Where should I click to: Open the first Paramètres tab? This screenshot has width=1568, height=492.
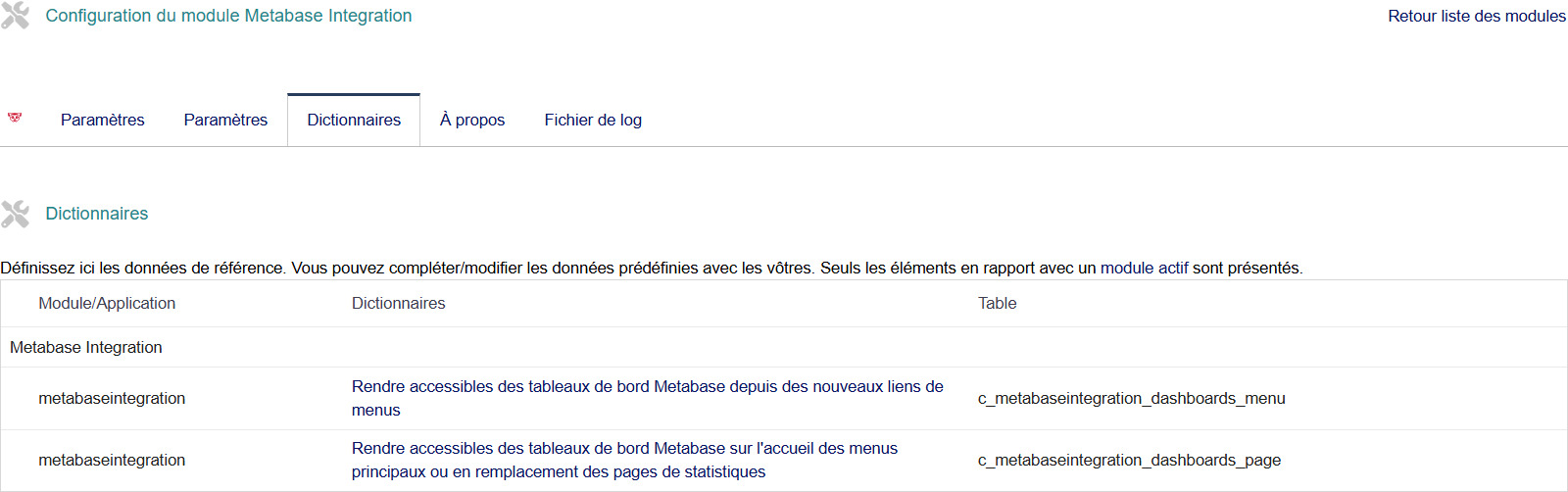102,120
